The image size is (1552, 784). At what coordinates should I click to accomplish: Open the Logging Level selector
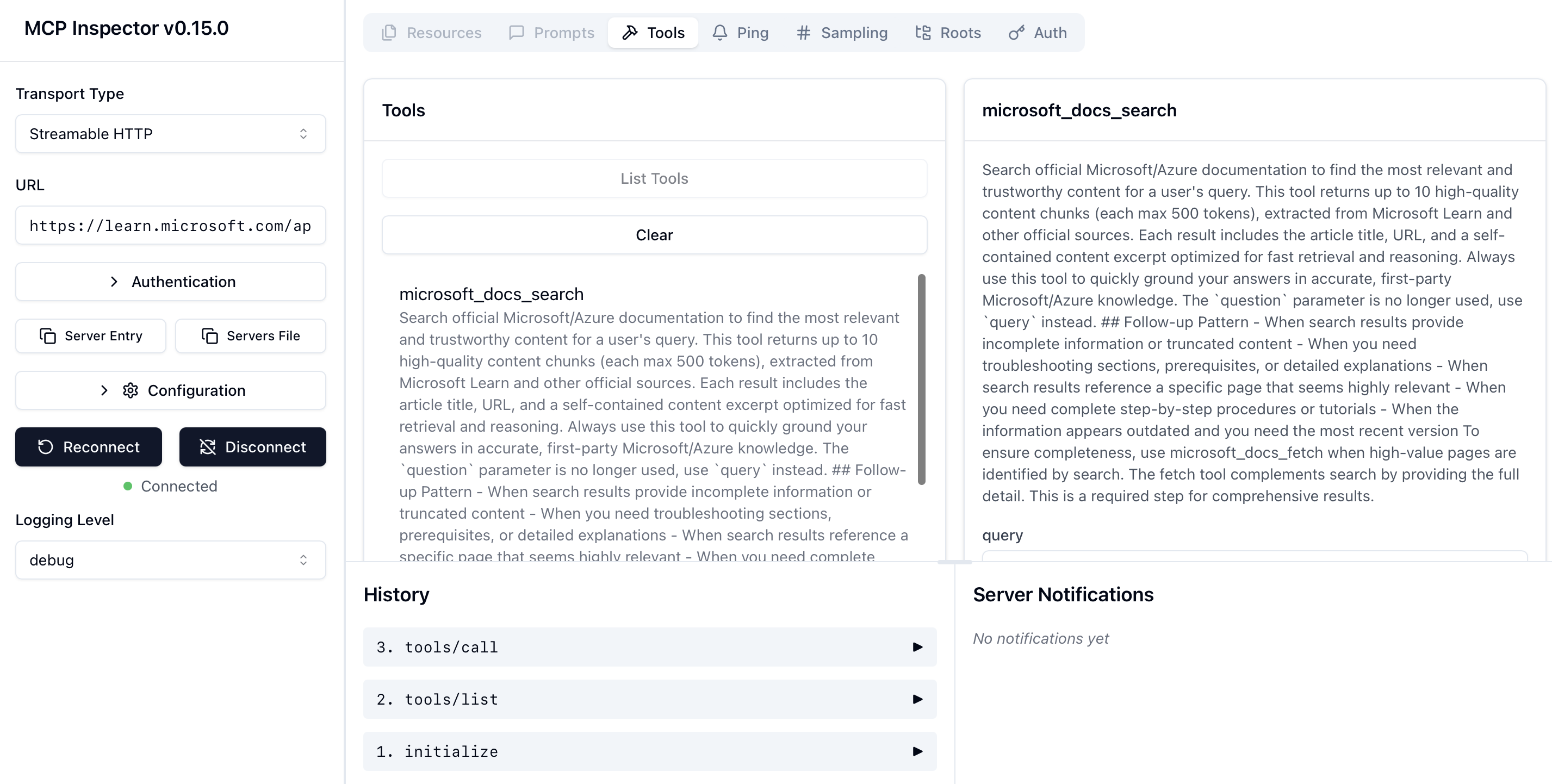[x=171, y=560]
